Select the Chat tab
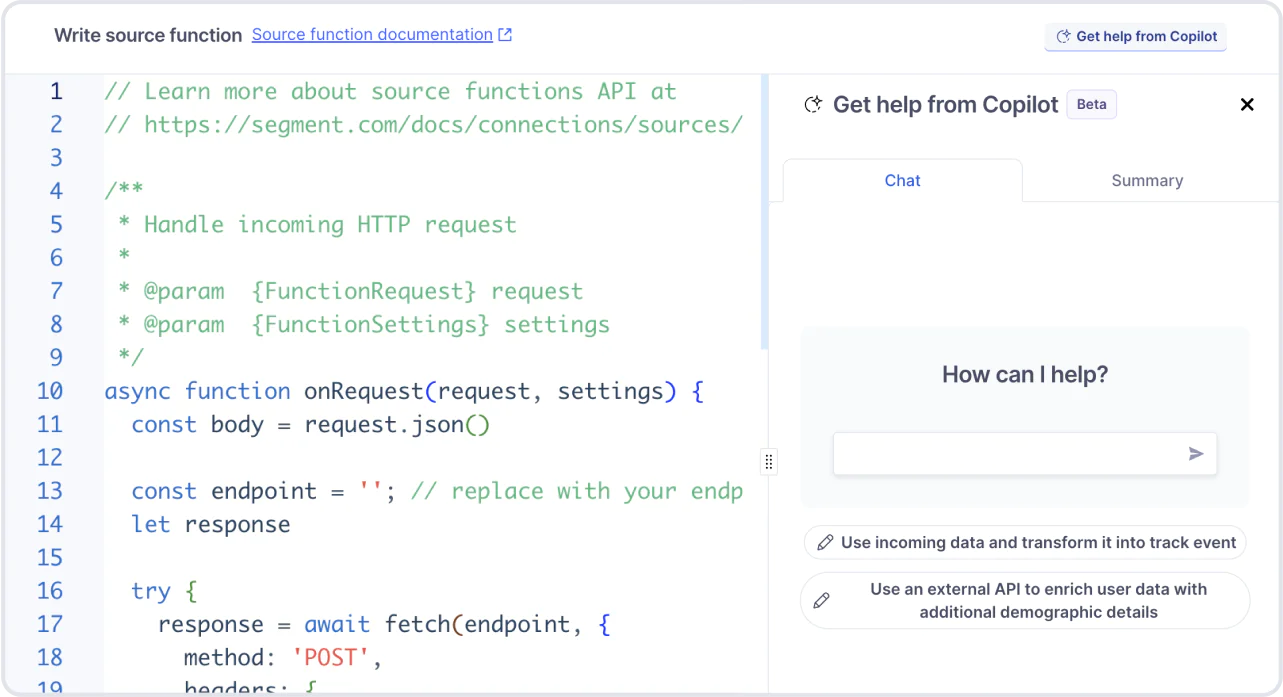This screenshot has width=1283, height=697. [x=902, y=180]
